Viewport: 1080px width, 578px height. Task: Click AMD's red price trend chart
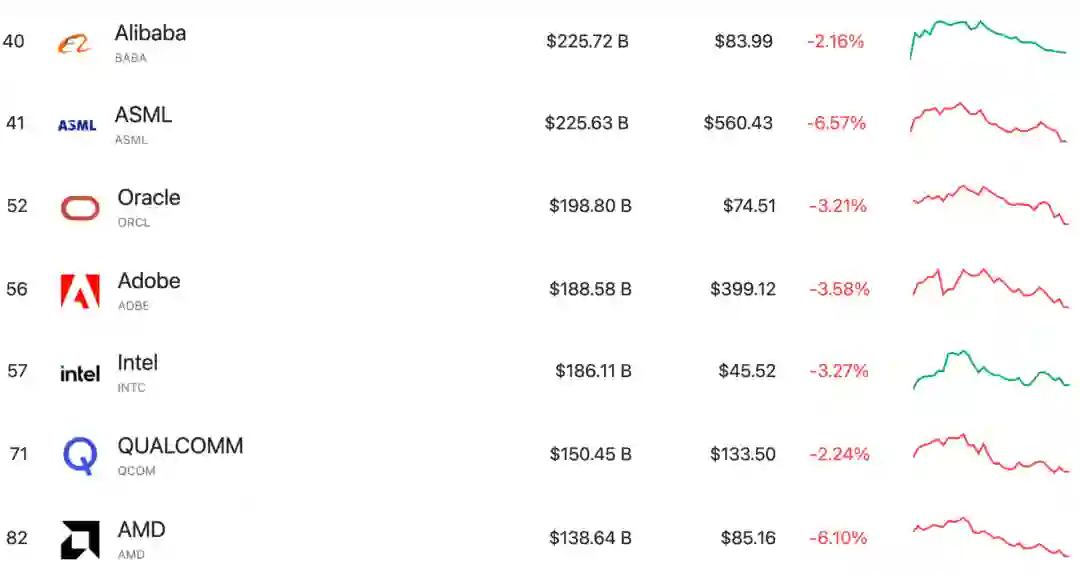click(x=990, y=536)
